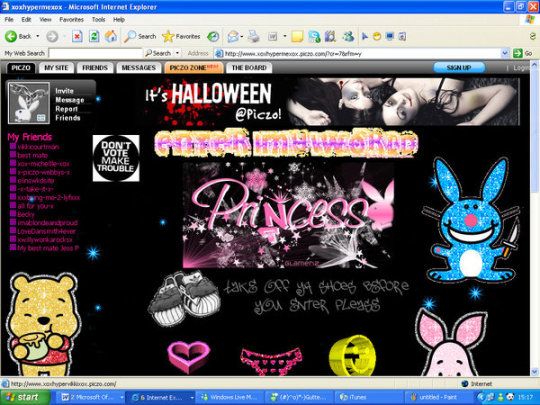Click the Friends link by the avatar
Image resolution: width=540 pixels, height=405 pixels.
coord(68,118)
